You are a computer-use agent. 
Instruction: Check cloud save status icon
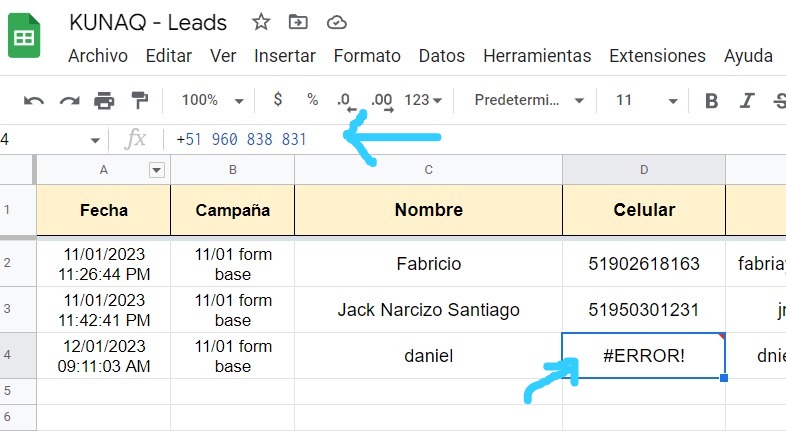coord(336,23)
